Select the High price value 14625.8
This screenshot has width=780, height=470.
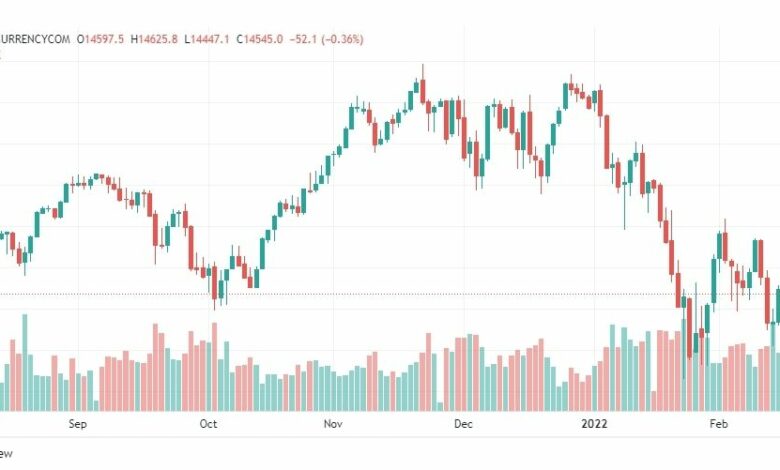[158, 39]
